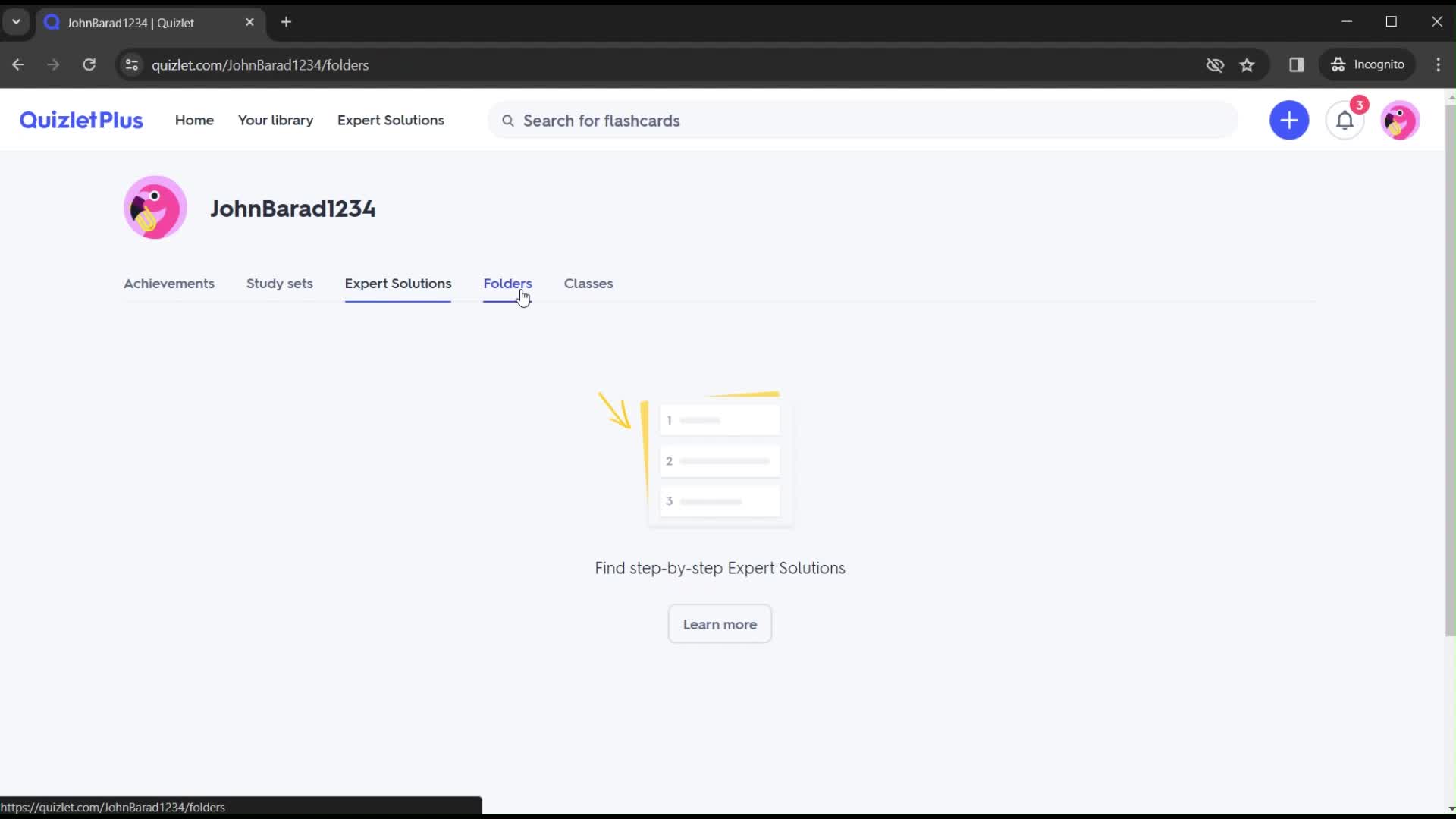
Task: Open Your library menu
Action: tap(275, 120)
